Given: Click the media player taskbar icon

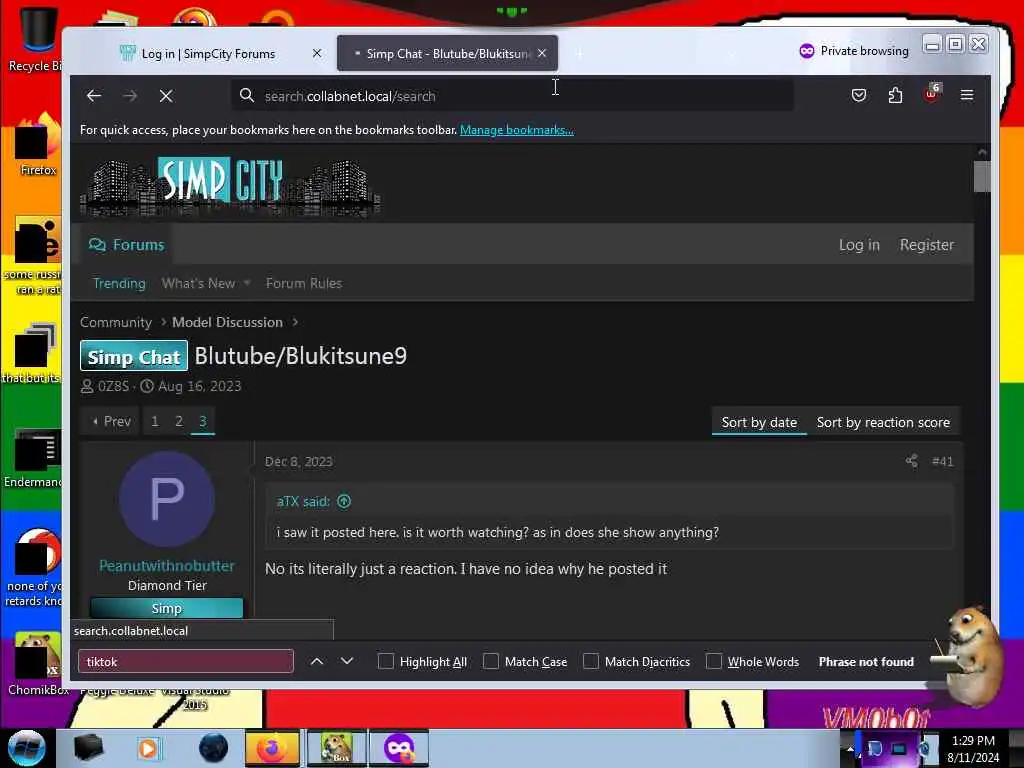Looking at the screenshot, I should coord(148,748).
